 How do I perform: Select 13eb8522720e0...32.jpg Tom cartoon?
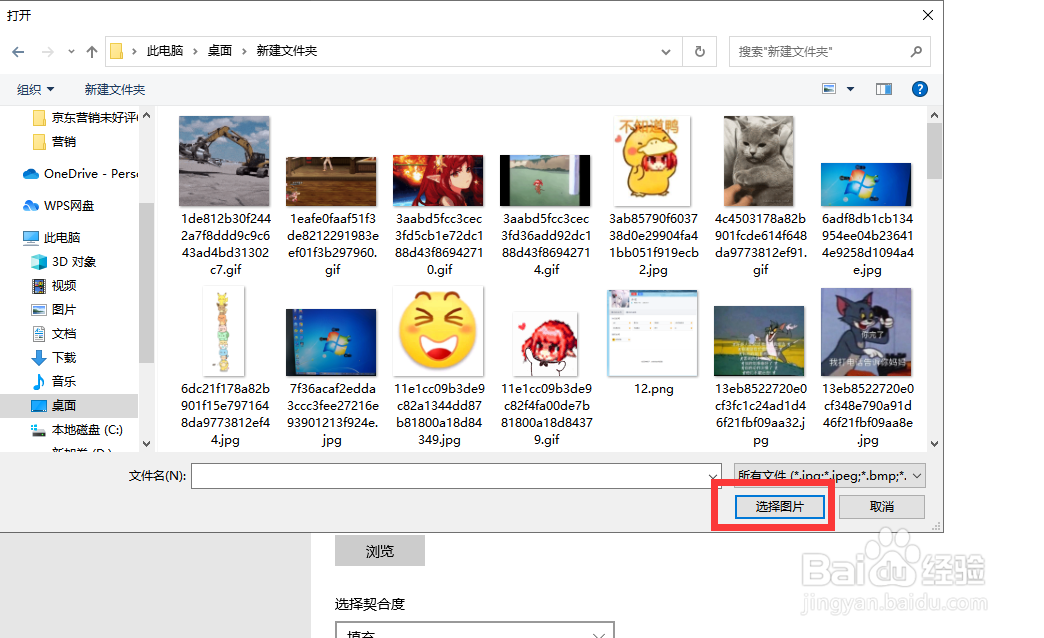coord(759,341)
